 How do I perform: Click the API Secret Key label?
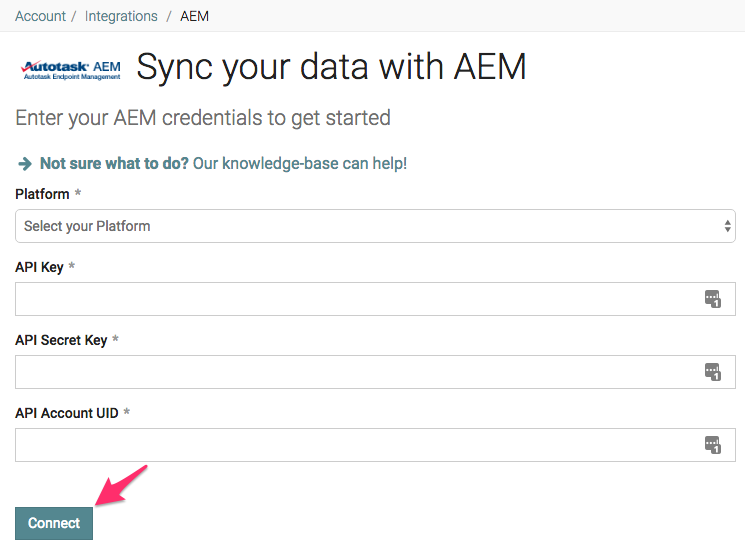(x=61, y=340)
